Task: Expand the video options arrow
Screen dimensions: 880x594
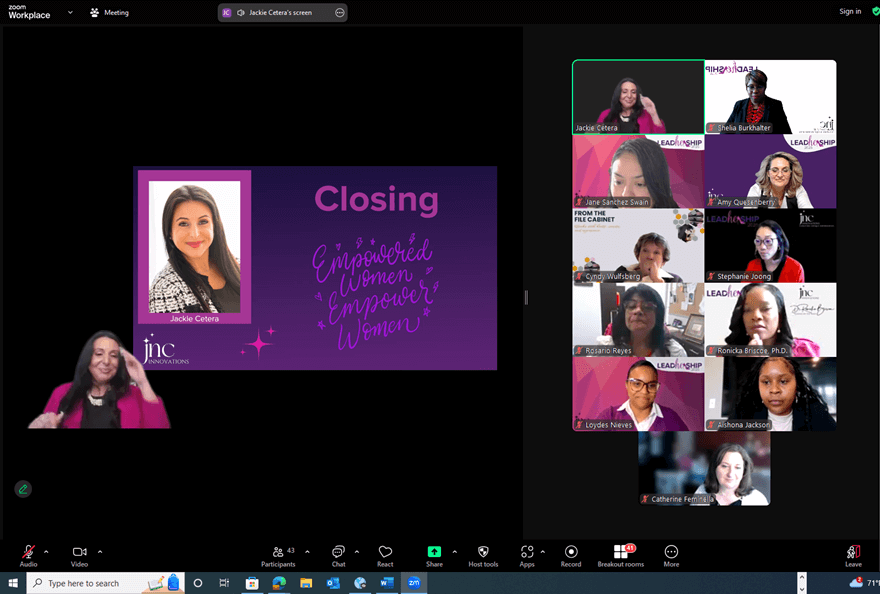Action: (100, 552)
